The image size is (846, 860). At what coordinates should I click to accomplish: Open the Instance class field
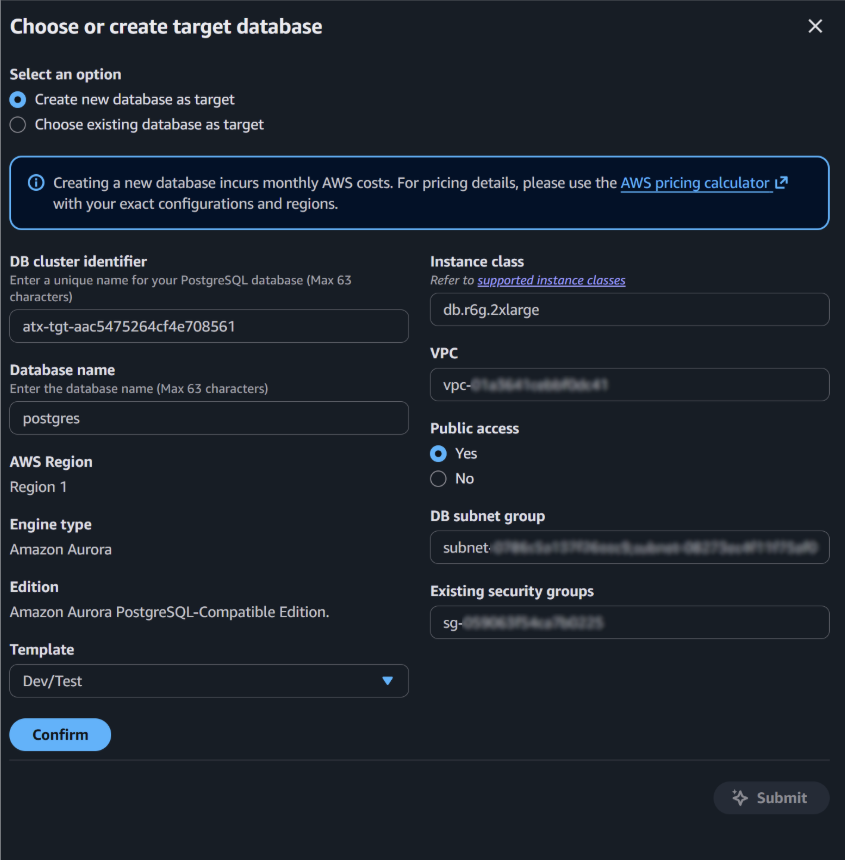click(x=629, y=309)
